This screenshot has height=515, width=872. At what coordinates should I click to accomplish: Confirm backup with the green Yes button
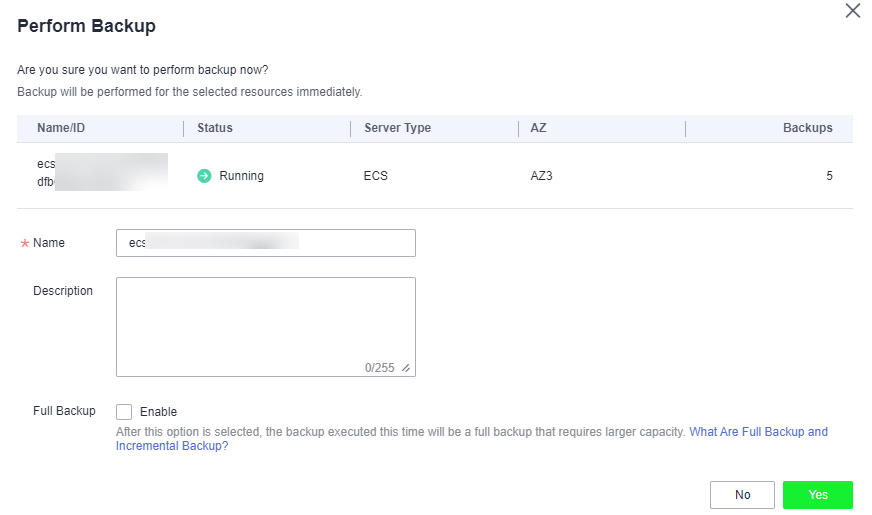coord(817,495)
